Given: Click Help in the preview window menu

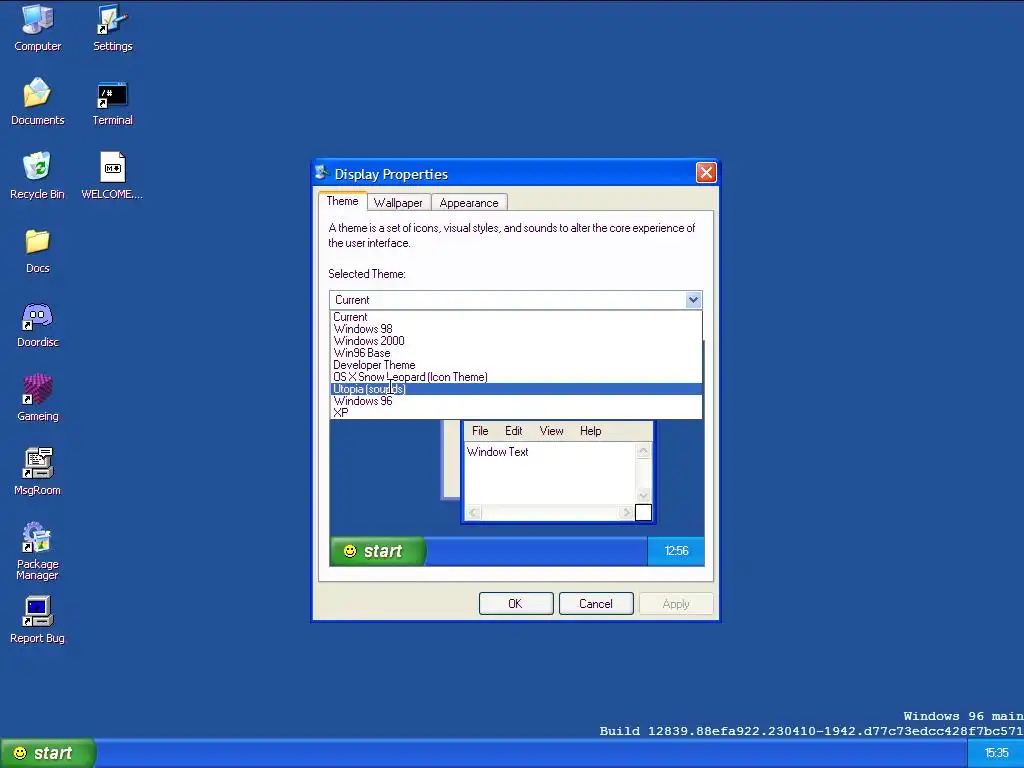Looking at the screenshot, I should pos(590,431).
